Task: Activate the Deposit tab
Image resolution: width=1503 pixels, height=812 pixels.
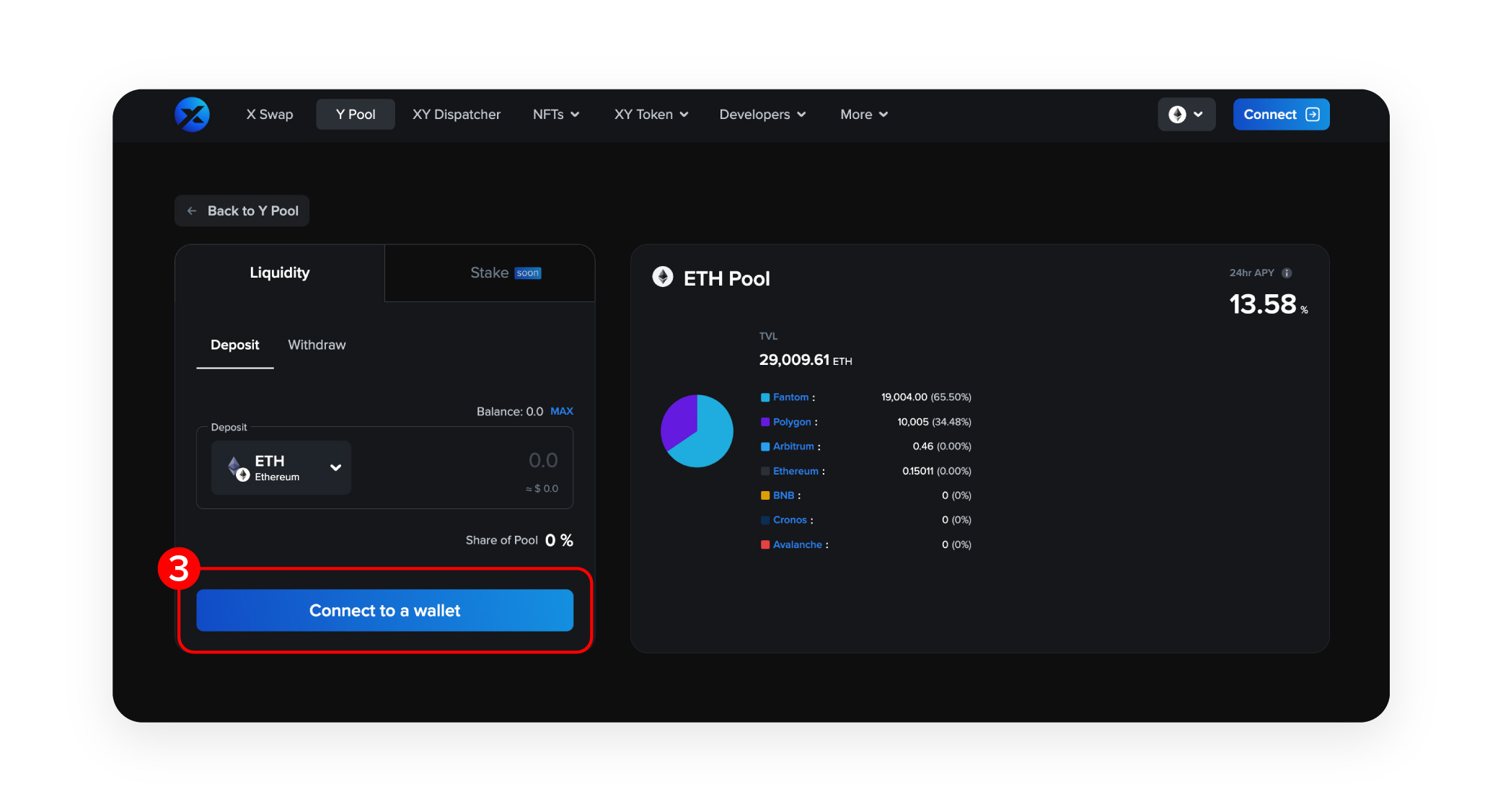Action: 234,345
